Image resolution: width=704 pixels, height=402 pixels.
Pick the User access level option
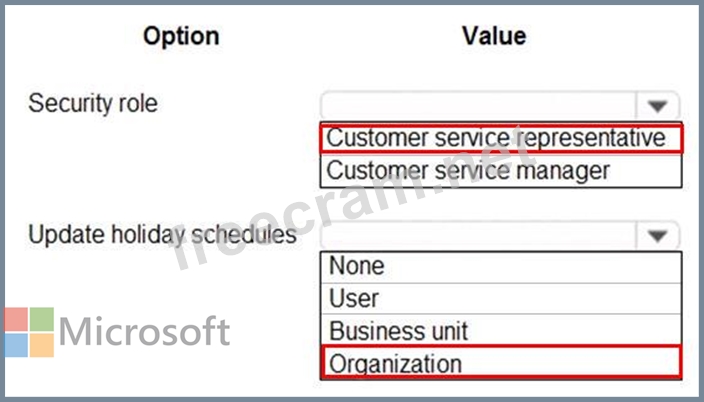coord(354,298)
